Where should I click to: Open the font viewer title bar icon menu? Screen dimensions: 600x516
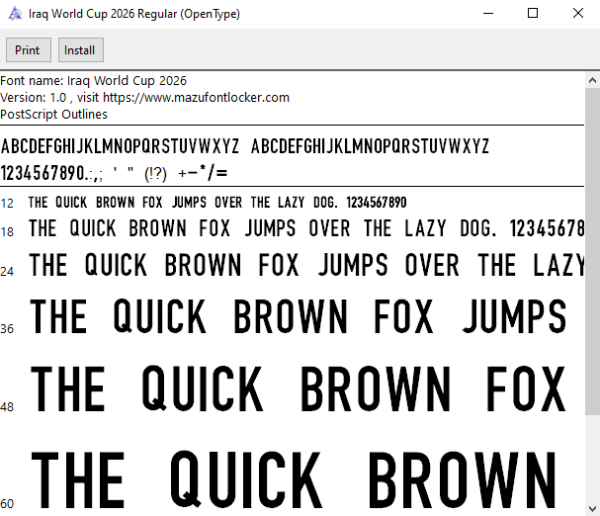[x=15, y=14]
